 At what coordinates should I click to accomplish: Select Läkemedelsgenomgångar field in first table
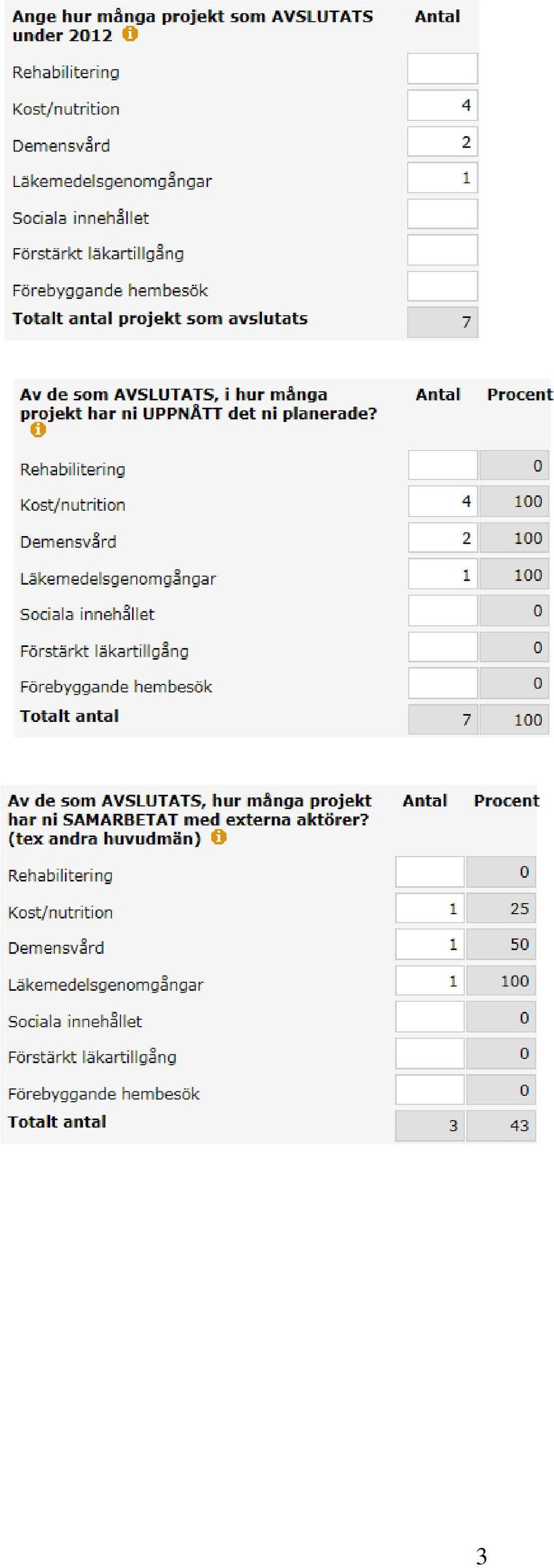pyautogui.click(x=443, y=178)
